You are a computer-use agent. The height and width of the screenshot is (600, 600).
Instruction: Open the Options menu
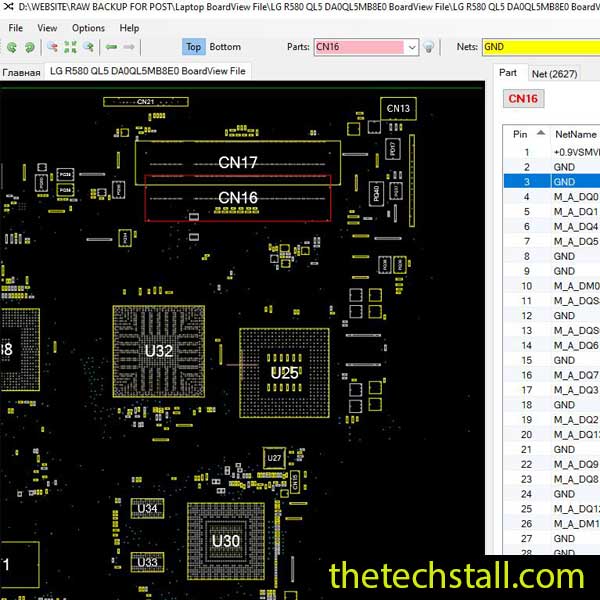coord(88,28)
